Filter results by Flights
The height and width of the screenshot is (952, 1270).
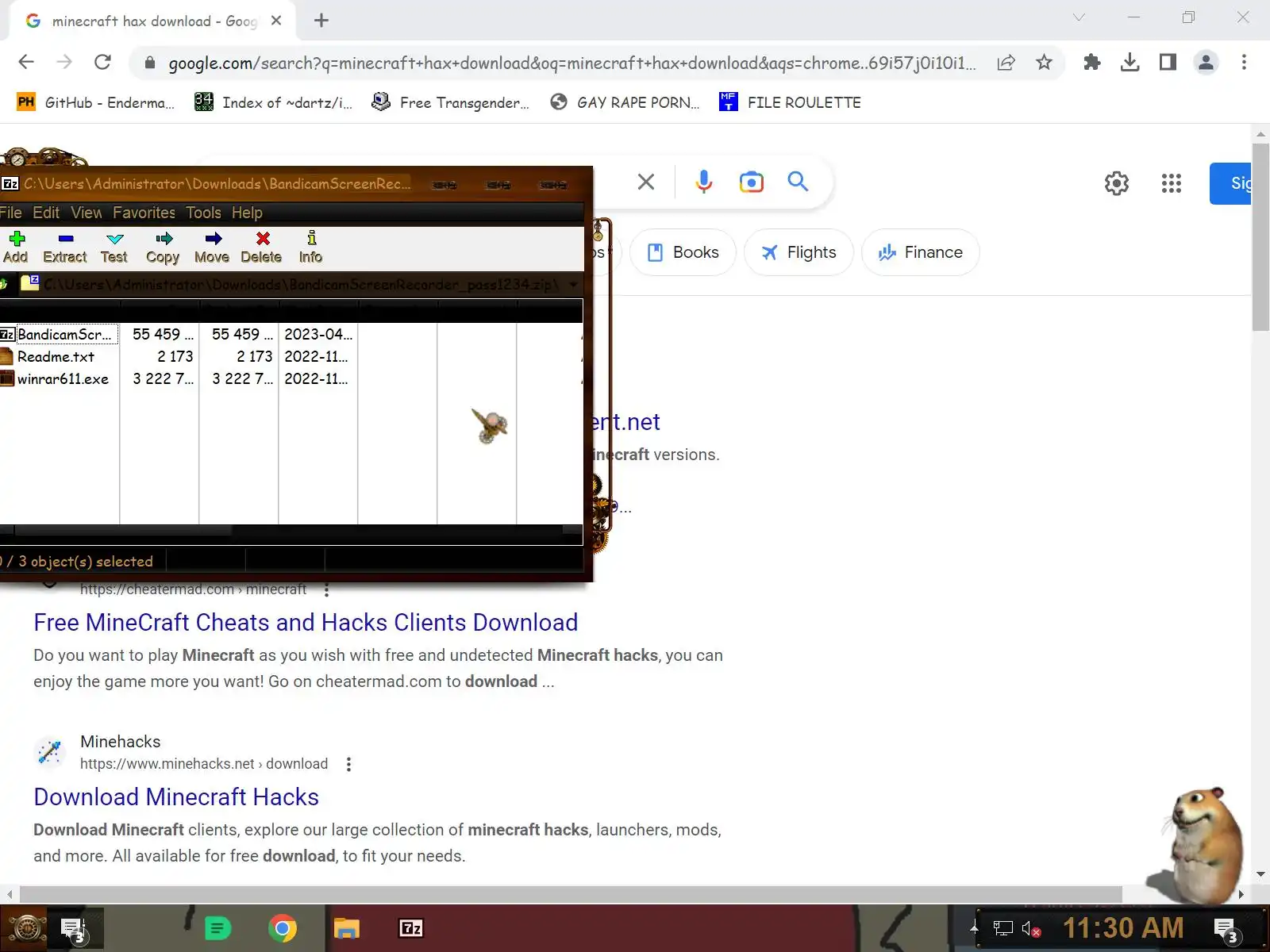(x=799, y=252)
